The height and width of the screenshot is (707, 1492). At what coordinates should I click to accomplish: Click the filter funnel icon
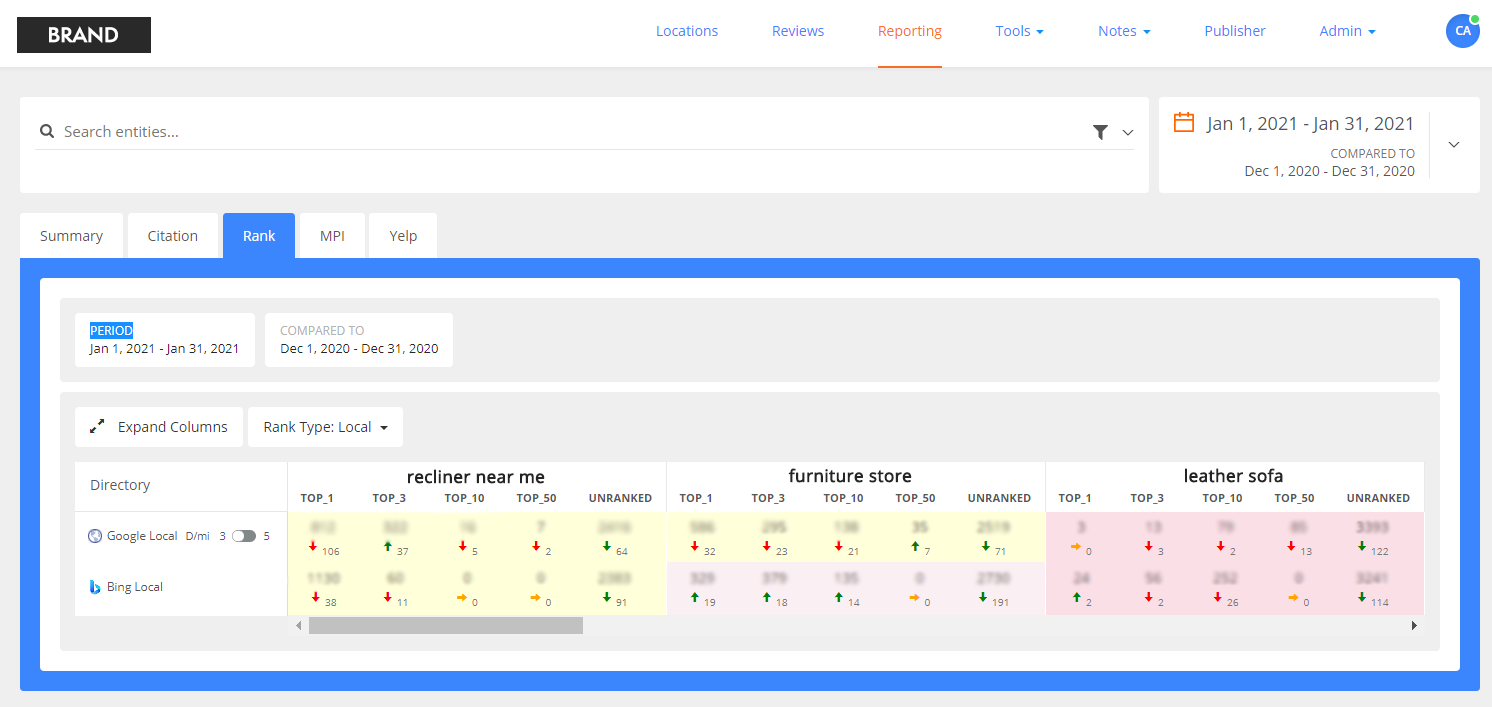coord(1100,132)
